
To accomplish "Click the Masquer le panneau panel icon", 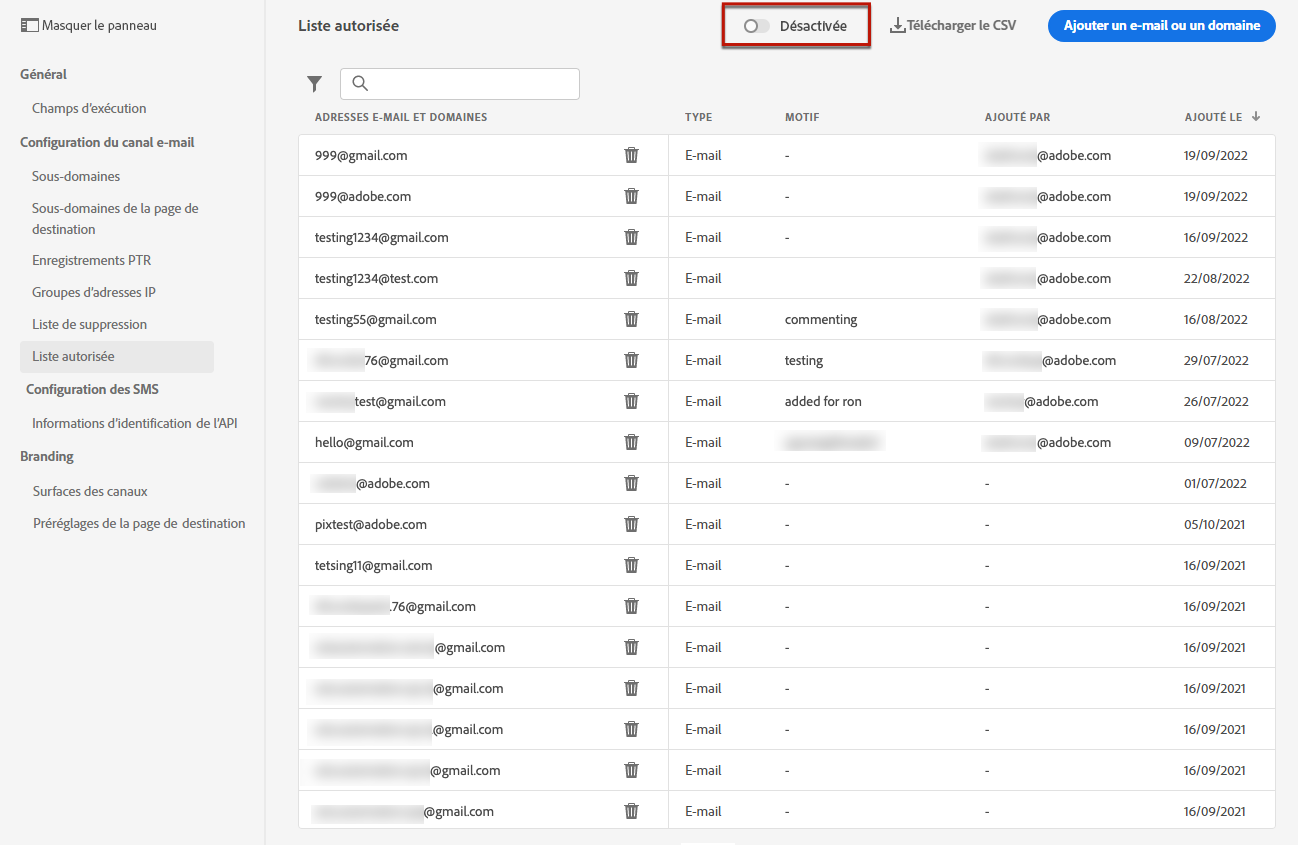I will coord(29,25).
